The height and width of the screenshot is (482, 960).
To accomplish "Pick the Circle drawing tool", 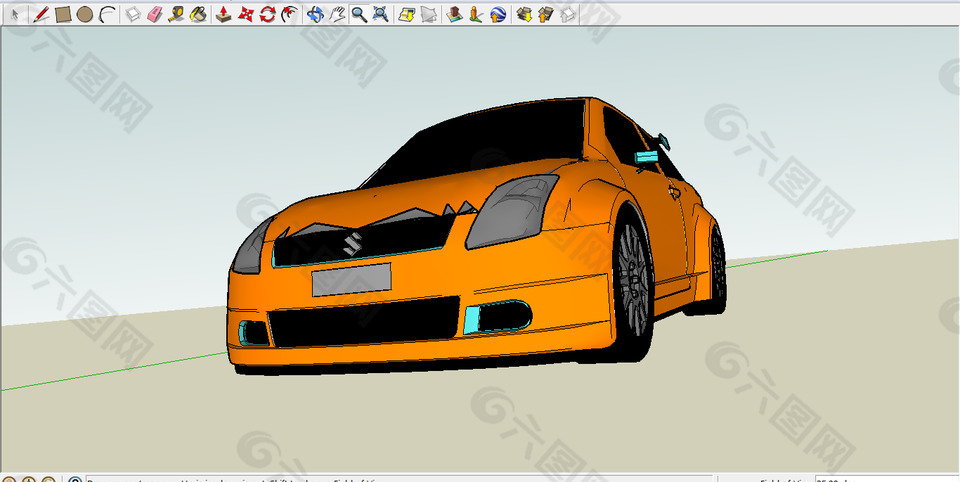I will pos(85,14).
